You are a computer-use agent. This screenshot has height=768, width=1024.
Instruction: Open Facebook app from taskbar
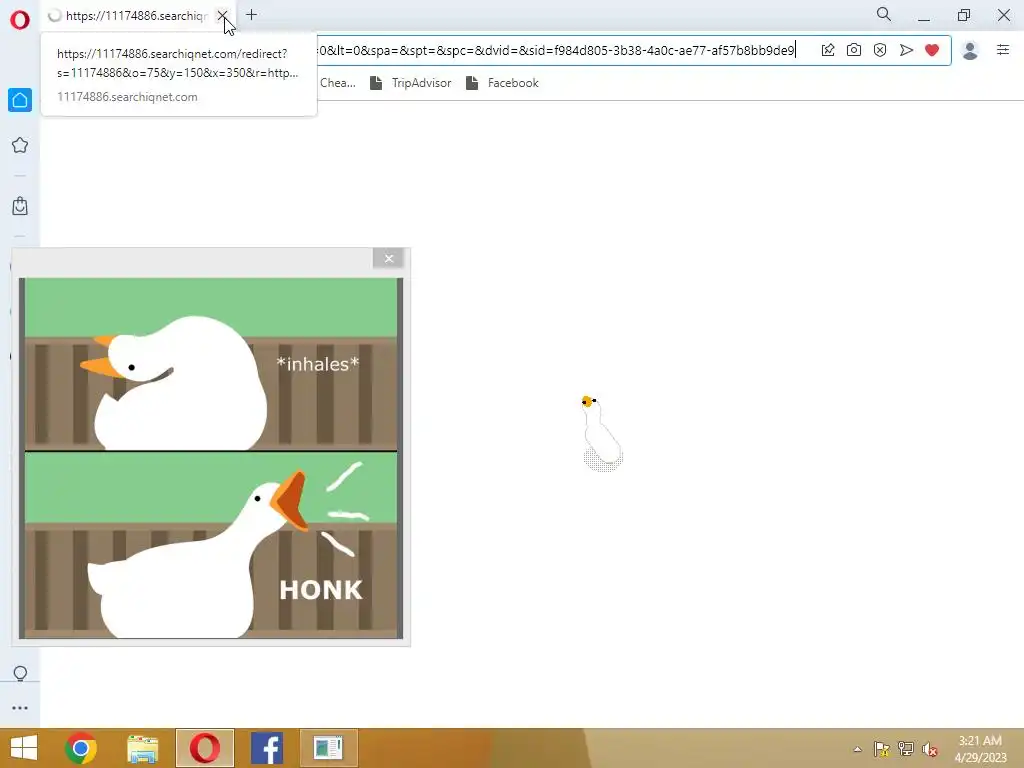(x=266, y=748)
